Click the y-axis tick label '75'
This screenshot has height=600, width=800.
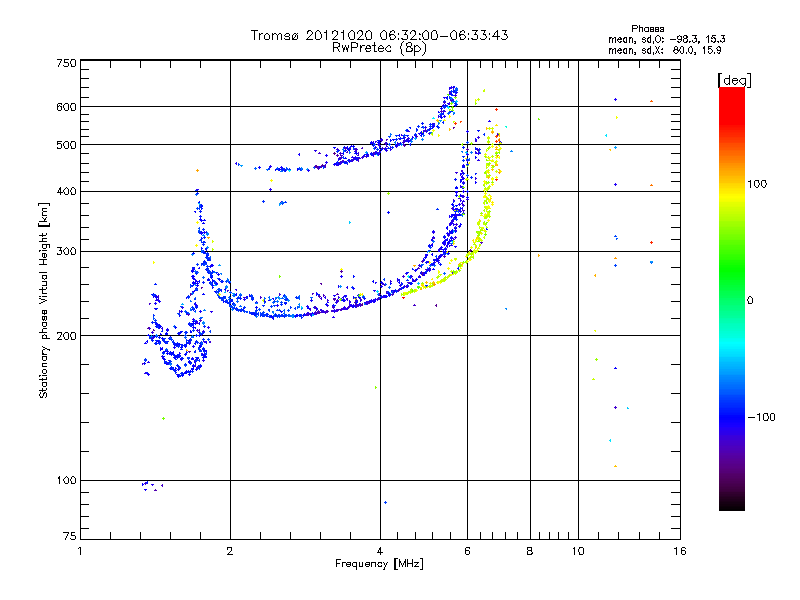coord(70,536)
